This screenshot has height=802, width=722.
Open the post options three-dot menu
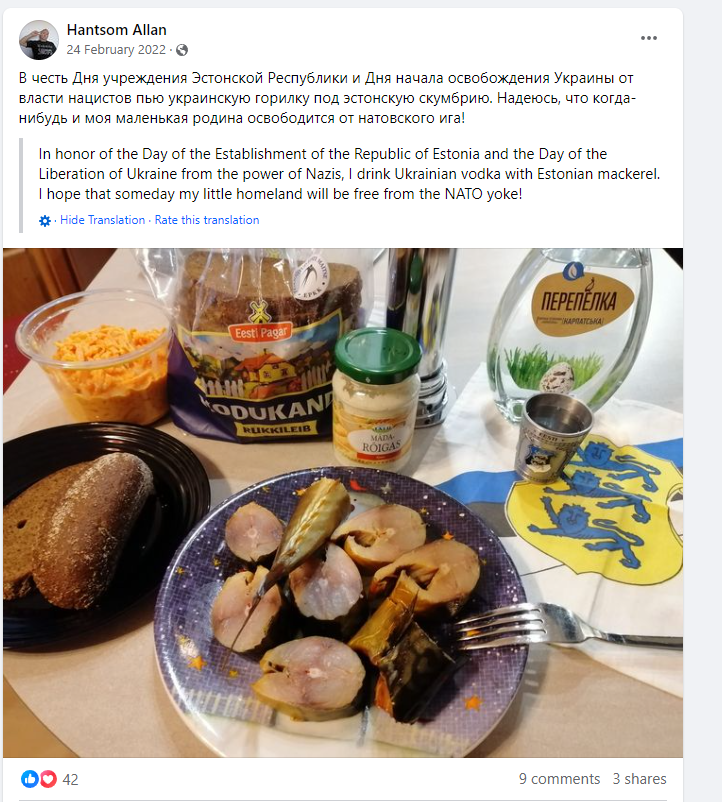point(648,38)
